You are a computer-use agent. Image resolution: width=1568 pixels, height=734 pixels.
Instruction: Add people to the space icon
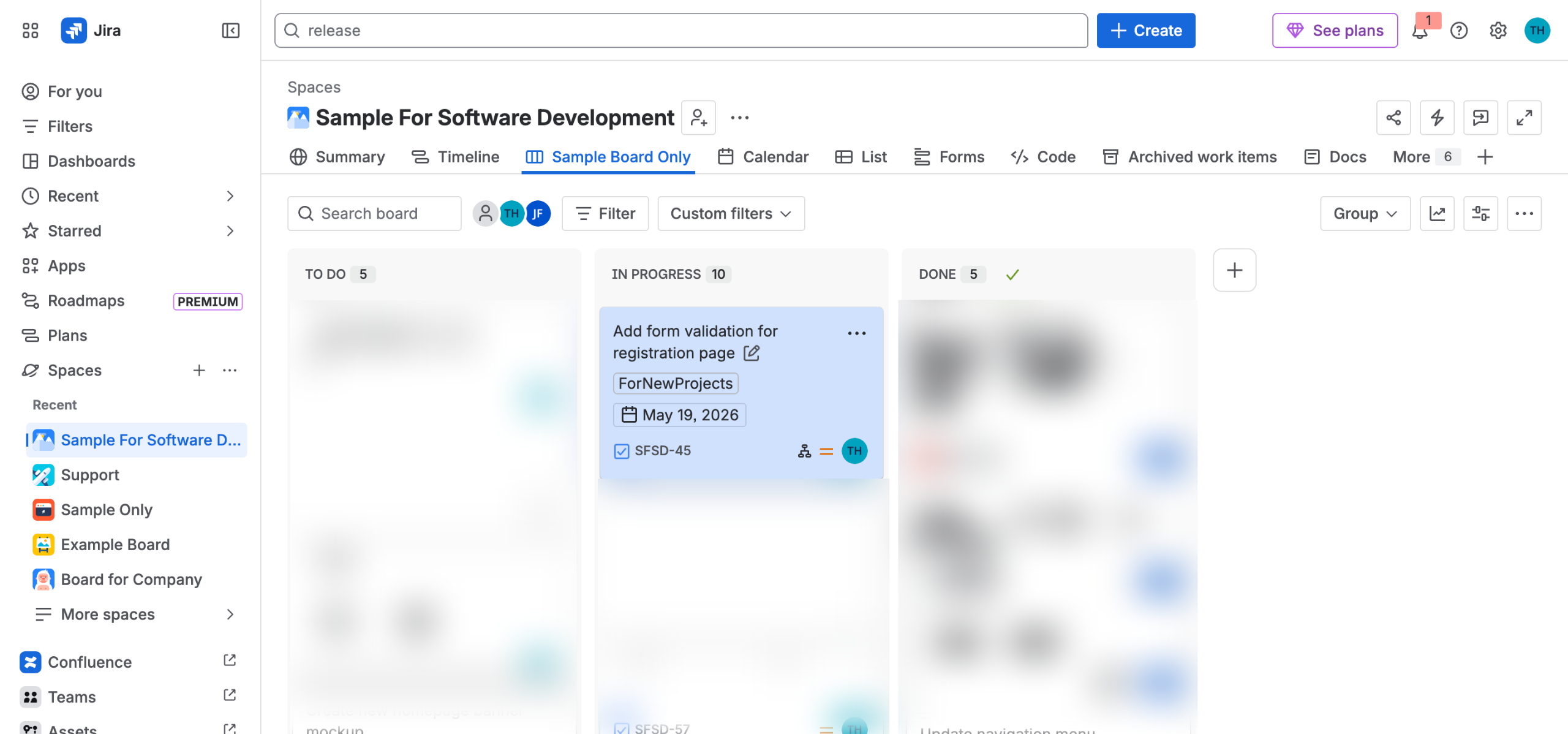tap(699, 118)
